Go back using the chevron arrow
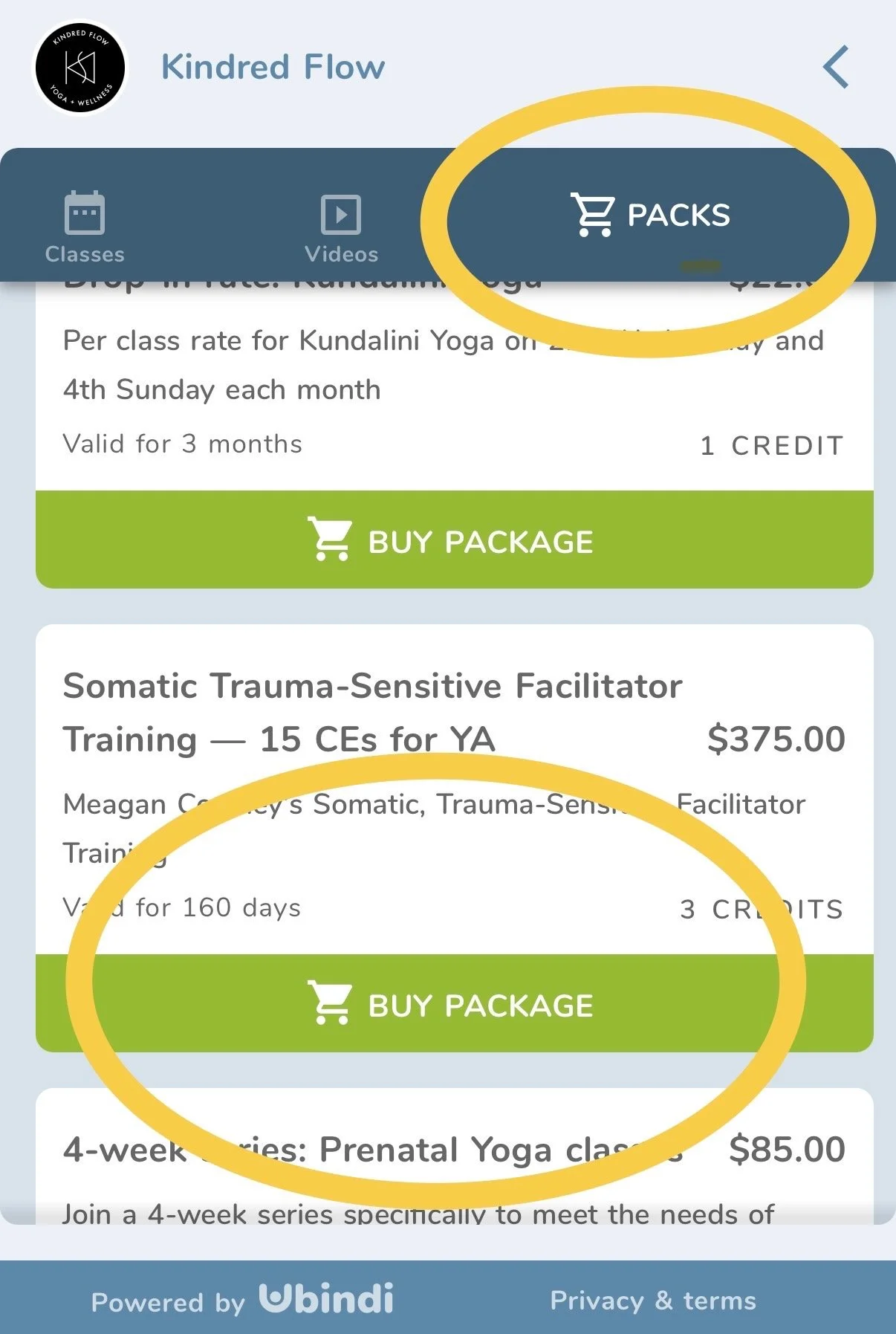Screen dimensions: 896x1334 837,67
